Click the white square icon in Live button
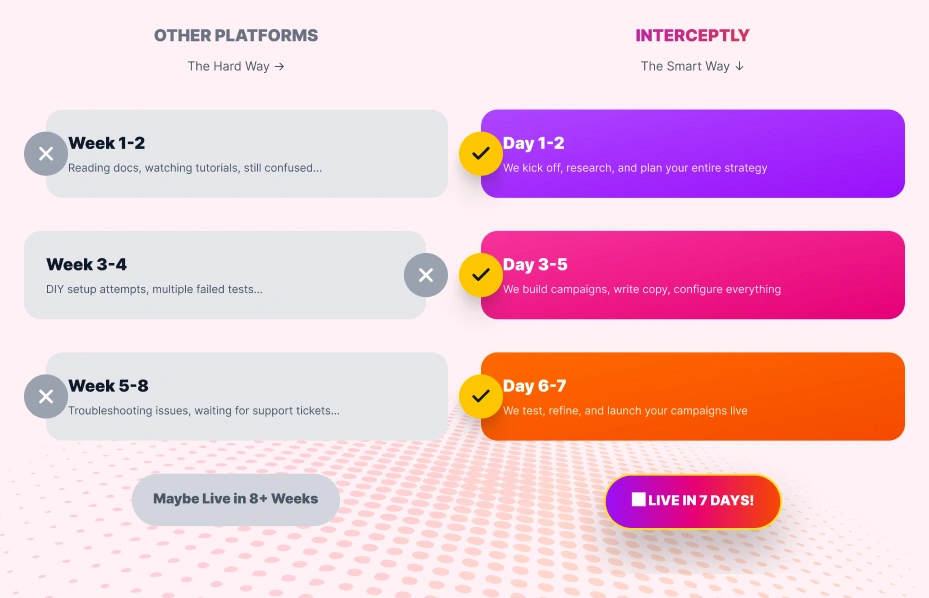The image size is (929, 598). 638,499
